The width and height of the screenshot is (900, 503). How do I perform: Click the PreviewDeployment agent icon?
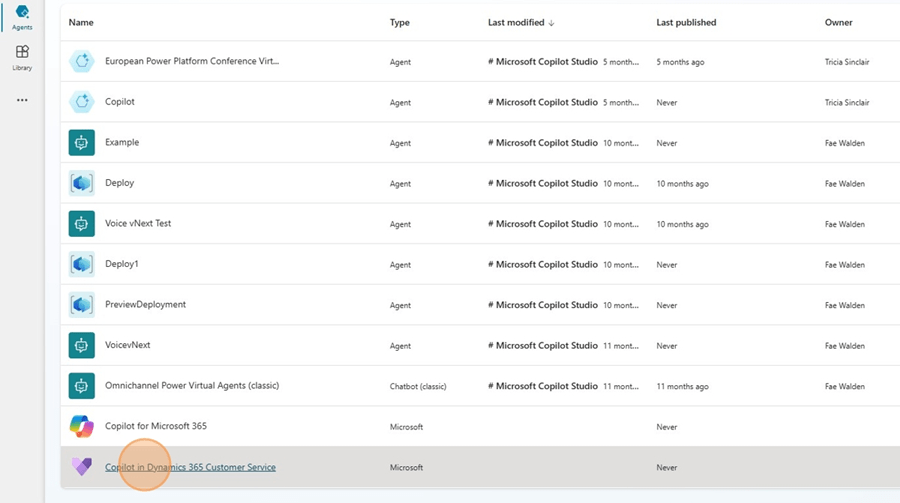pos(81,305)
